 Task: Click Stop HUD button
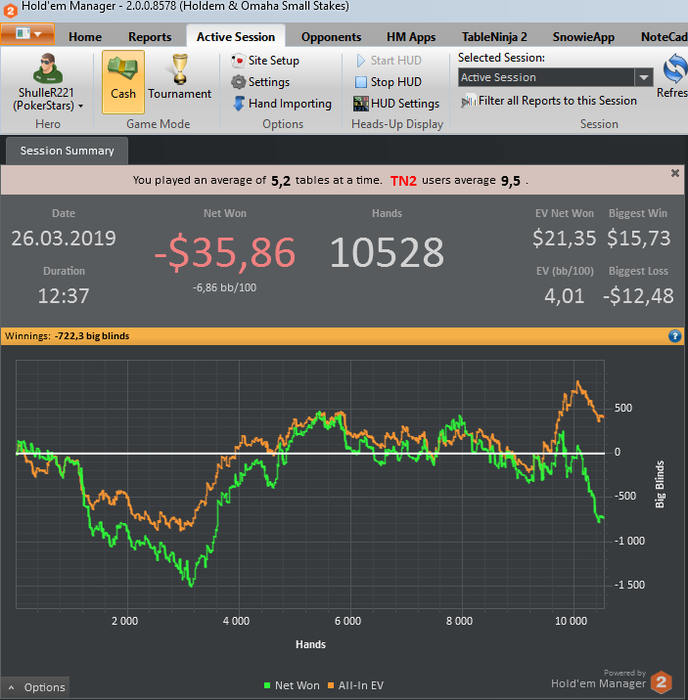pyautogui.click(x=388, y=82)
